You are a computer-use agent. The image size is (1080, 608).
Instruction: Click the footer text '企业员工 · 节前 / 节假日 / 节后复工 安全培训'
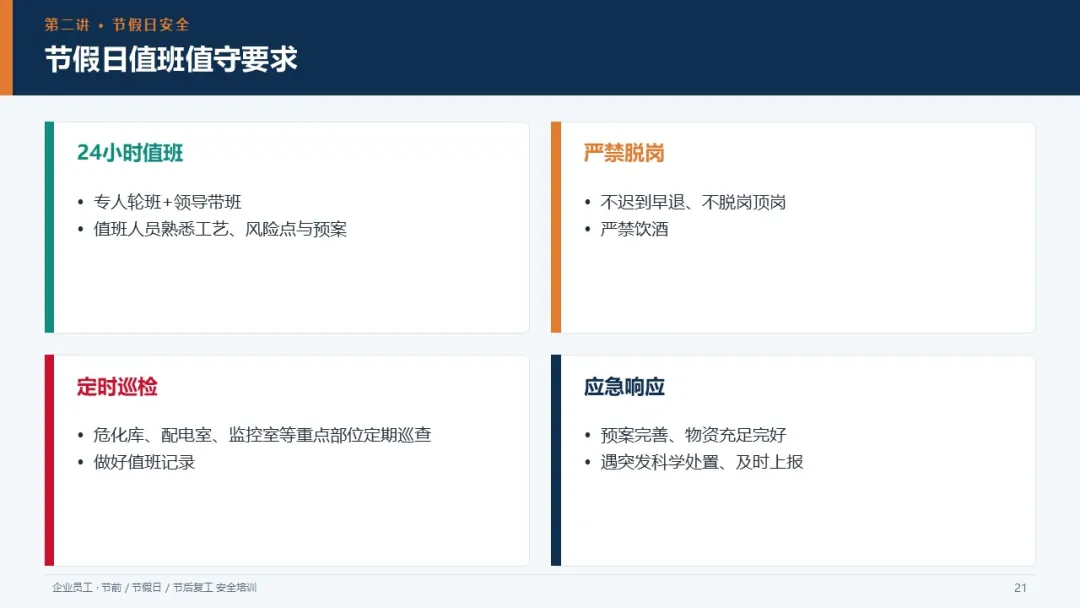click(x=154, y=587)
